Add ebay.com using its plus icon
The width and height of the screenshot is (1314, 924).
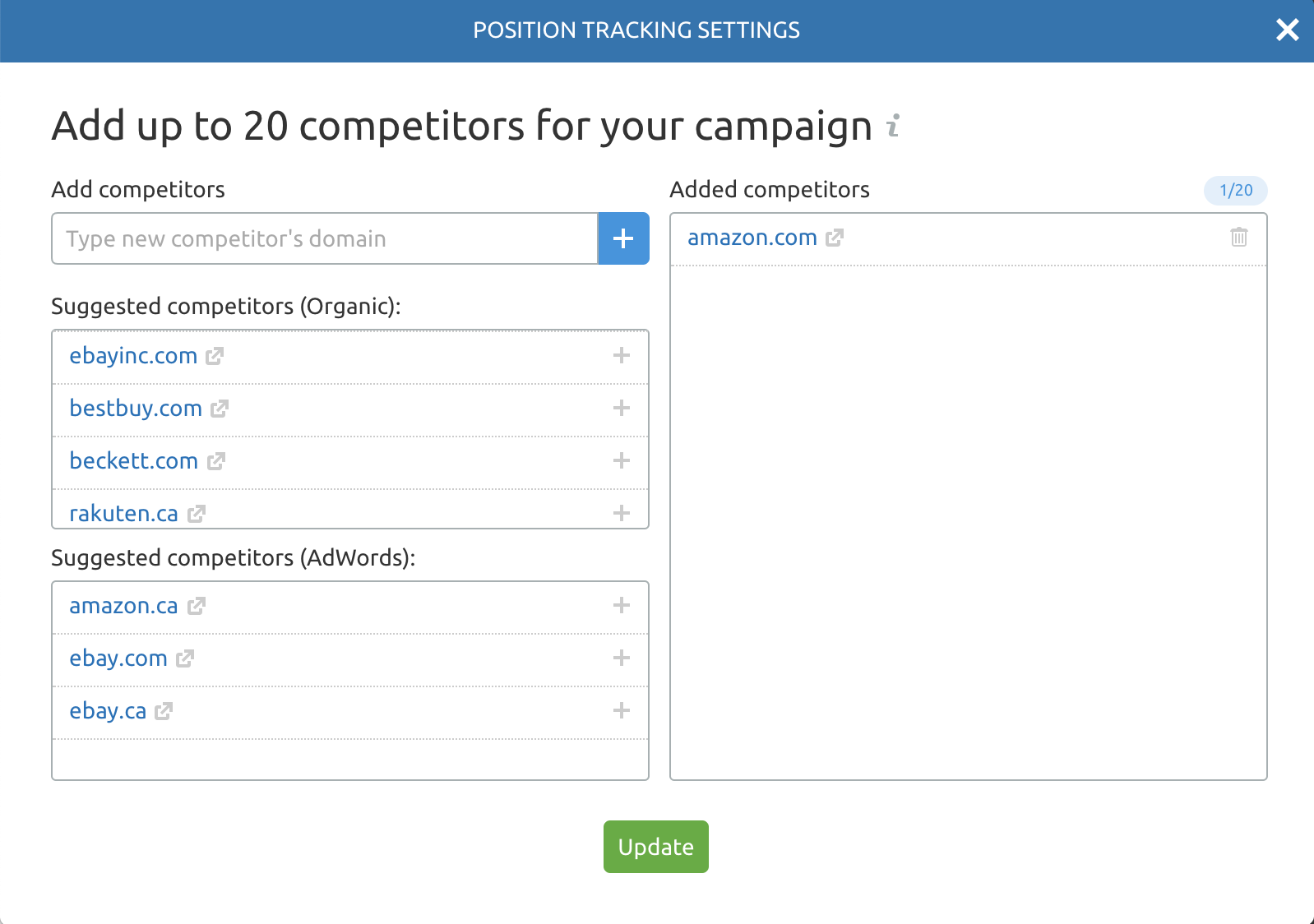coord(622,658)
